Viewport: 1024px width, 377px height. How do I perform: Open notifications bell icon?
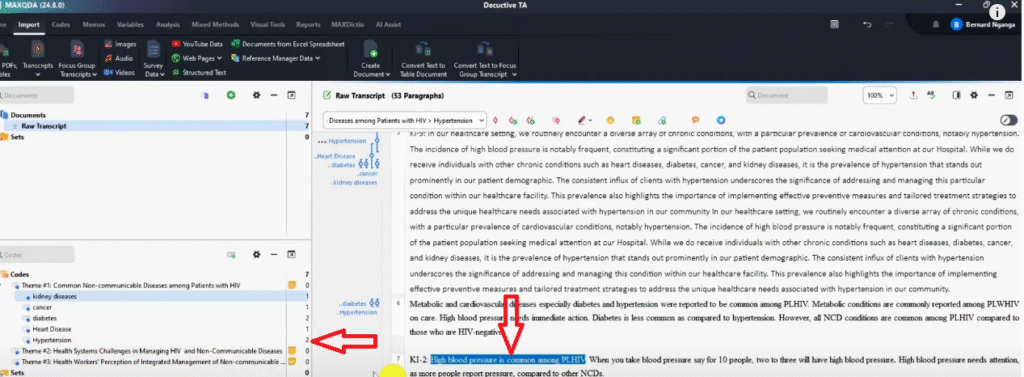click(935, 25)
